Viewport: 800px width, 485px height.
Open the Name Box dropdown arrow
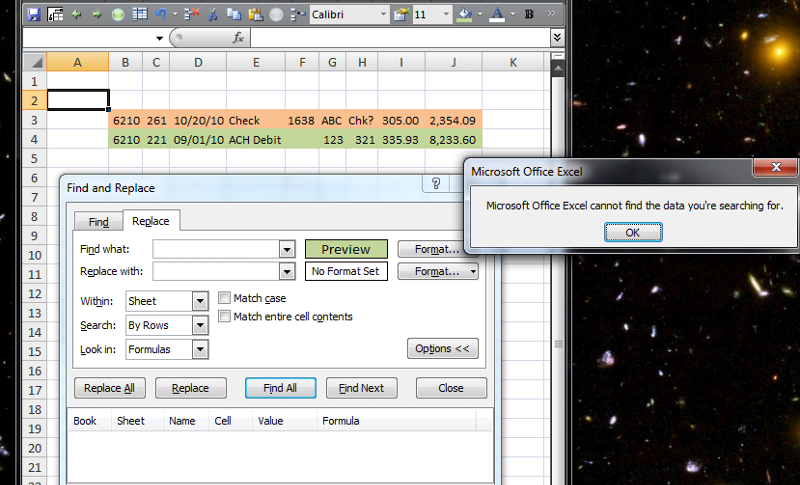coord(159,38)
